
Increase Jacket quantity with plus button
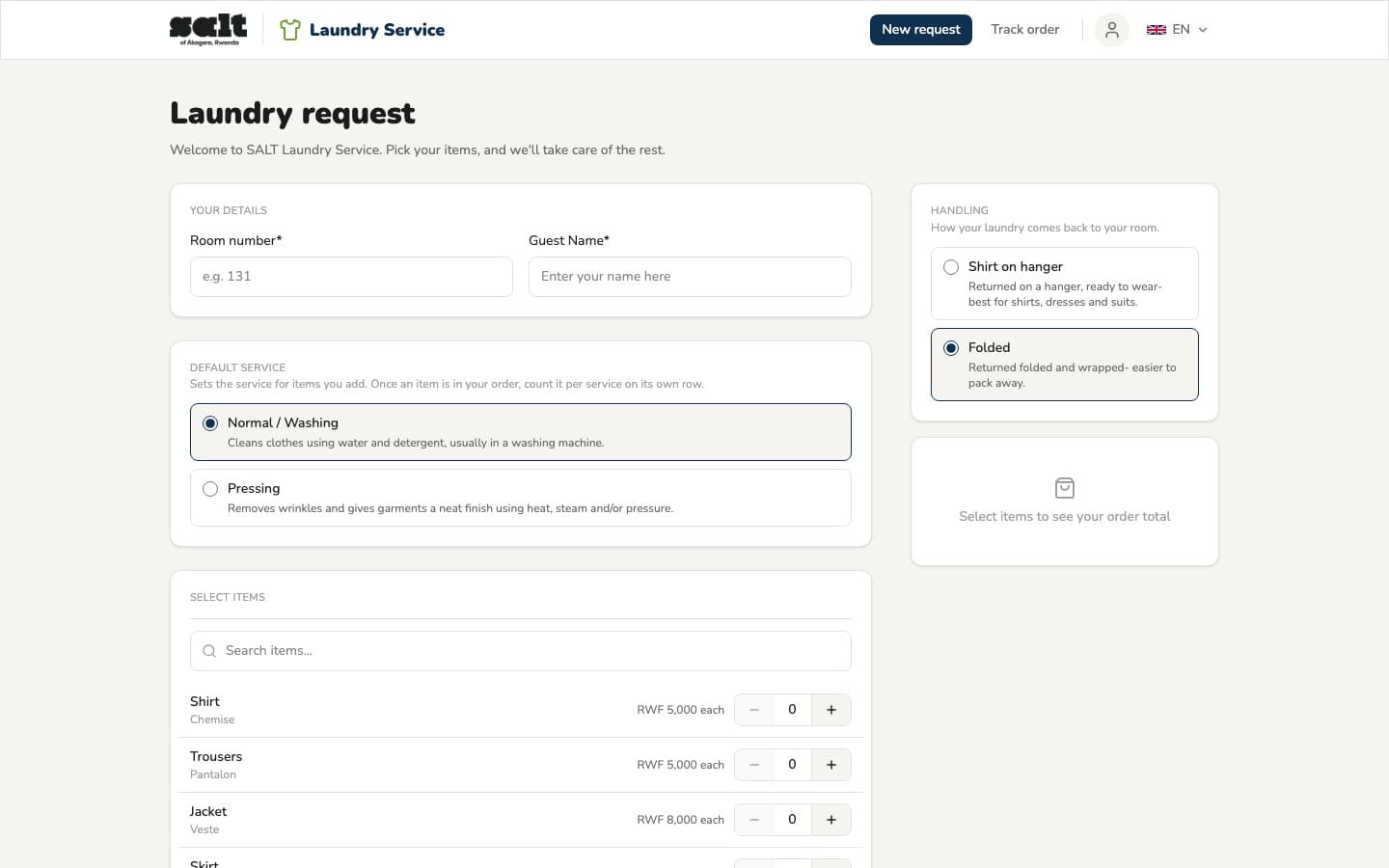coord(831,820)
